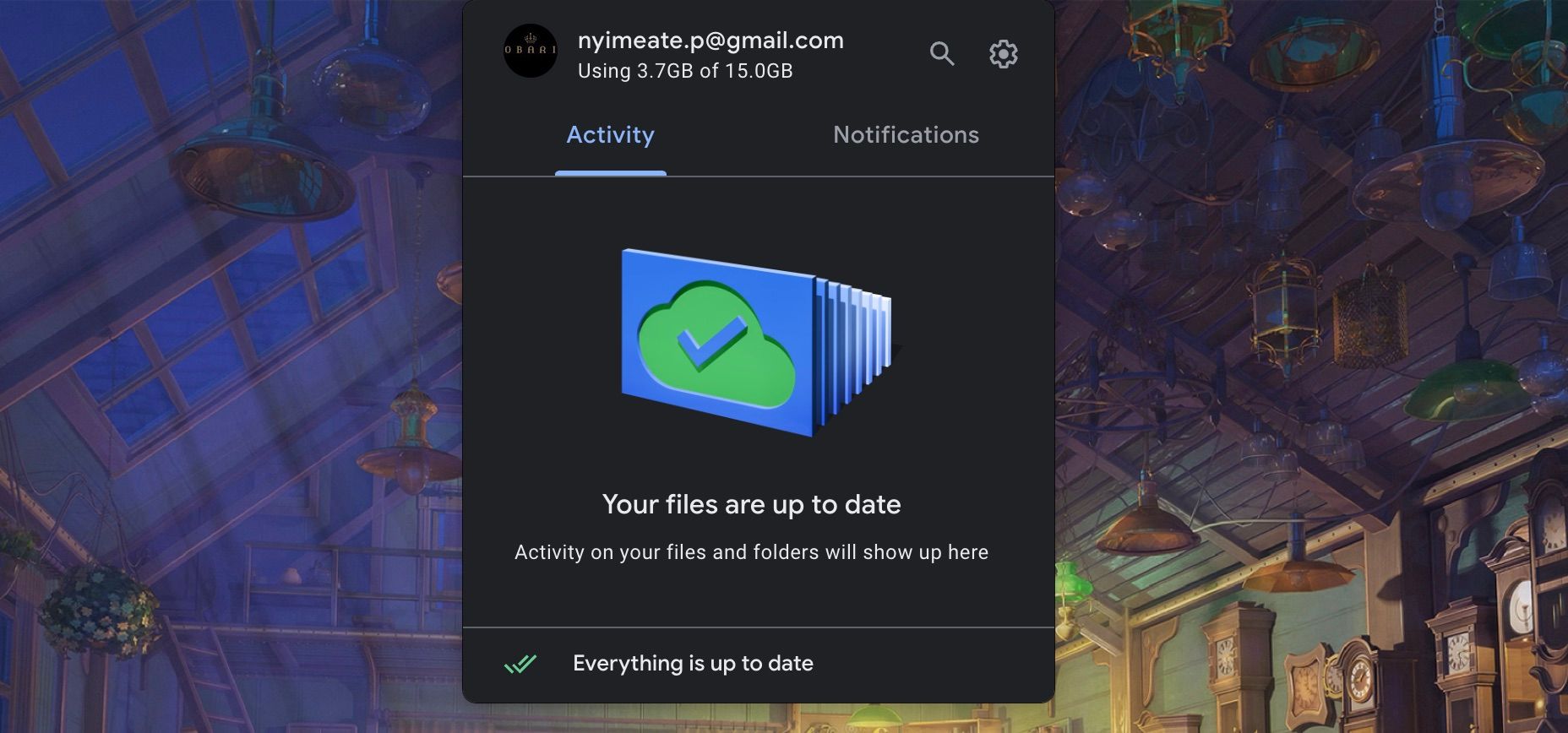Click the nyimeate.p@gmail.com account email

pos(710,41)
